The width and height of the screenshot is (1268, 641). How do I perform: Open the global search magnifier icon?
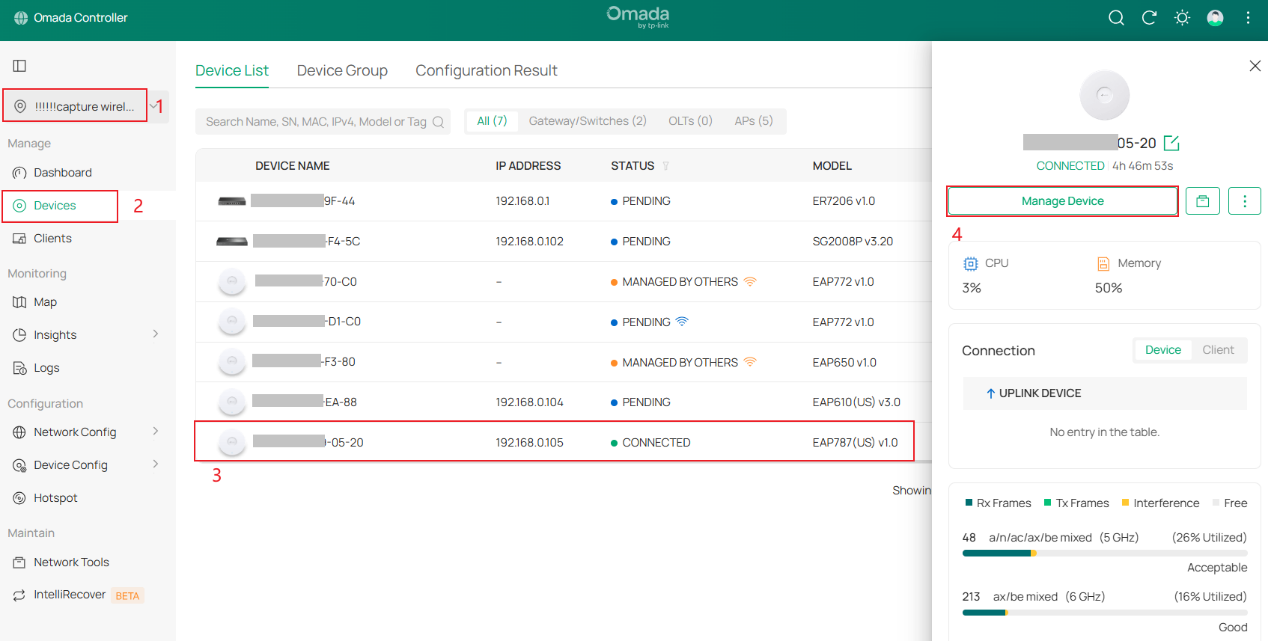1117,18
